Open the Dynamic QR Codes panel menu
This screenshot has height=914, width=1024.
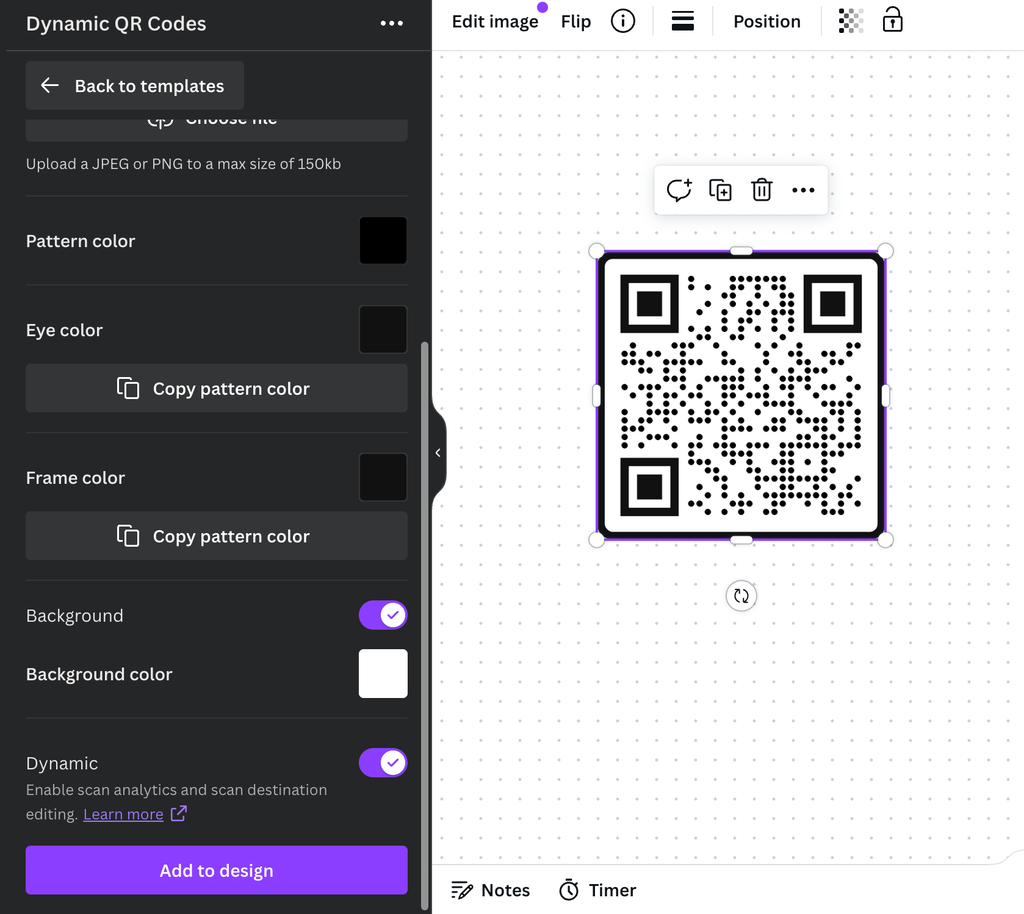tap(391, 22)
